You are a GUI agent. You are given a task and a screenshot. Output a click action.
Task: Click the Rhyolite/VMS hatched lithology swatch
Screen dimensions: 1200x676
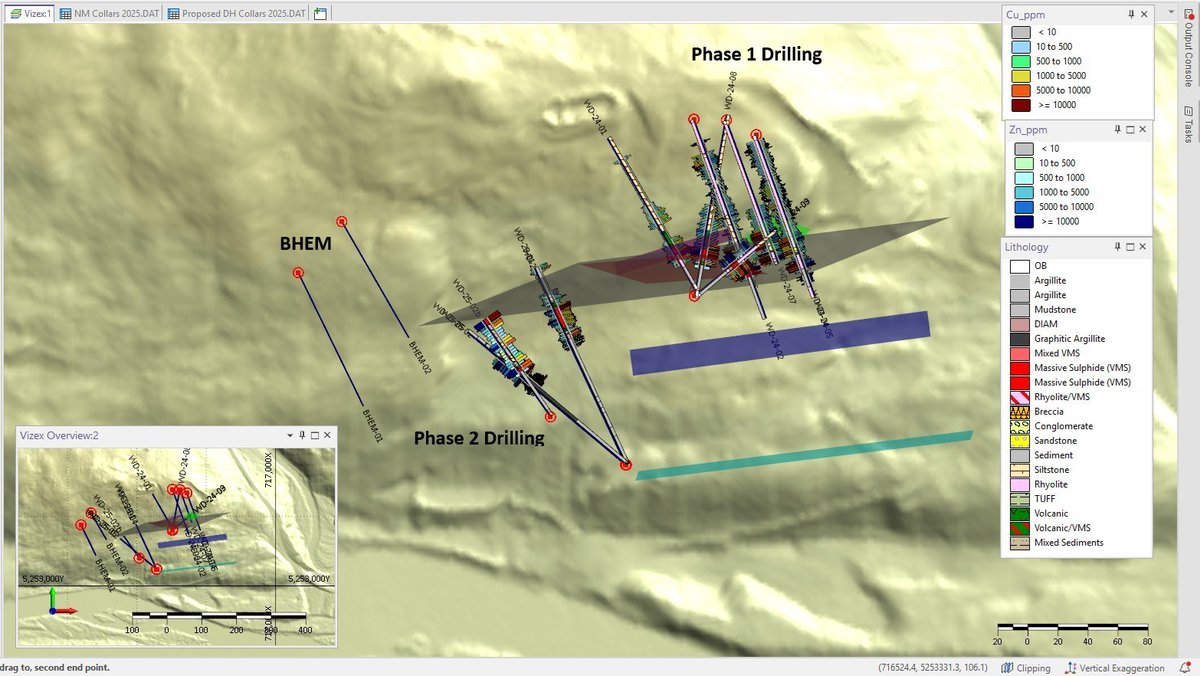(1018, 397)
